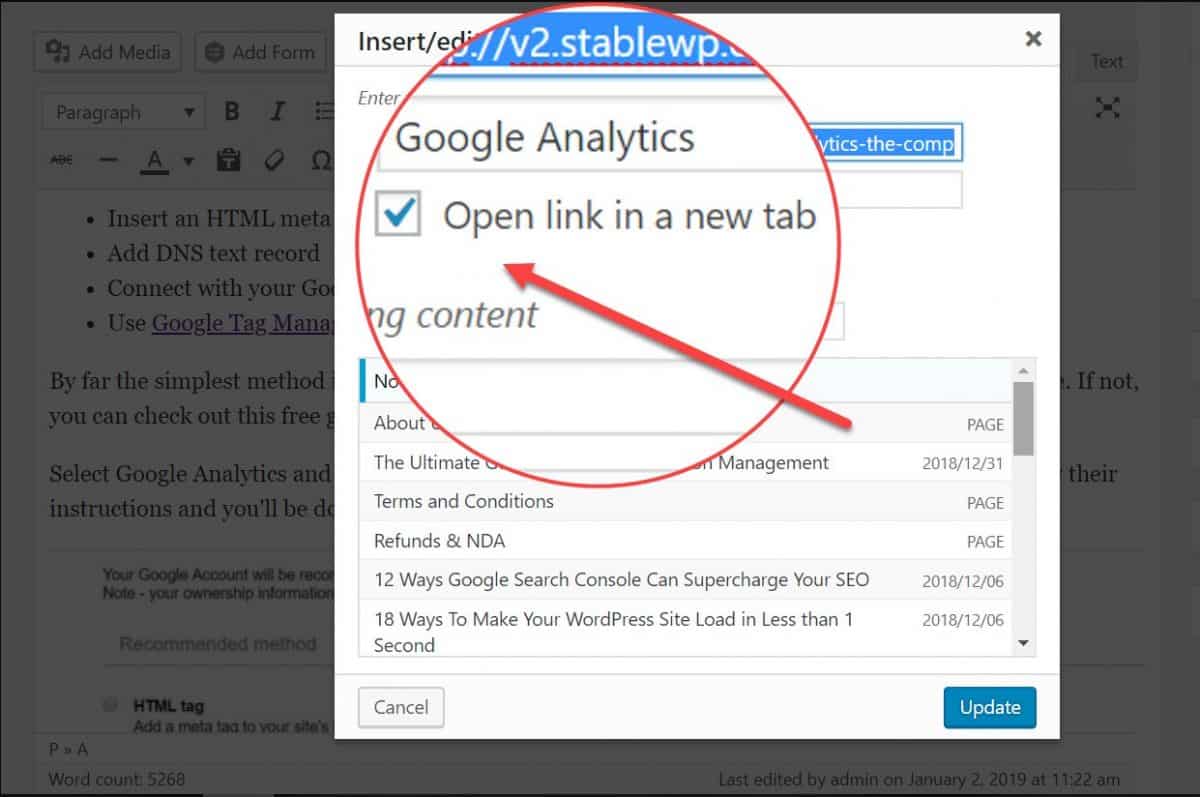Select '18 Ways To Make Your WordPress' row
1200x797 pixels.
click(686, 627)
